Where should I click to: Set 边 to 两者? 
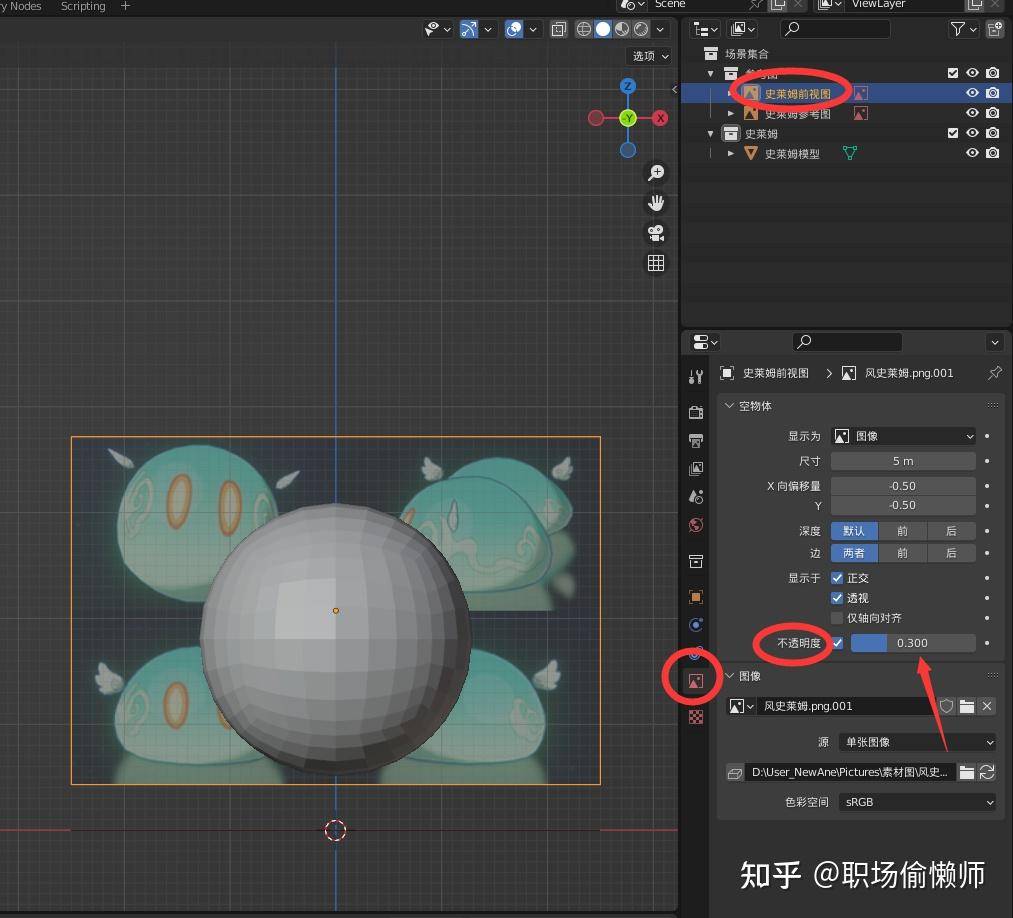tap(854, 553)
